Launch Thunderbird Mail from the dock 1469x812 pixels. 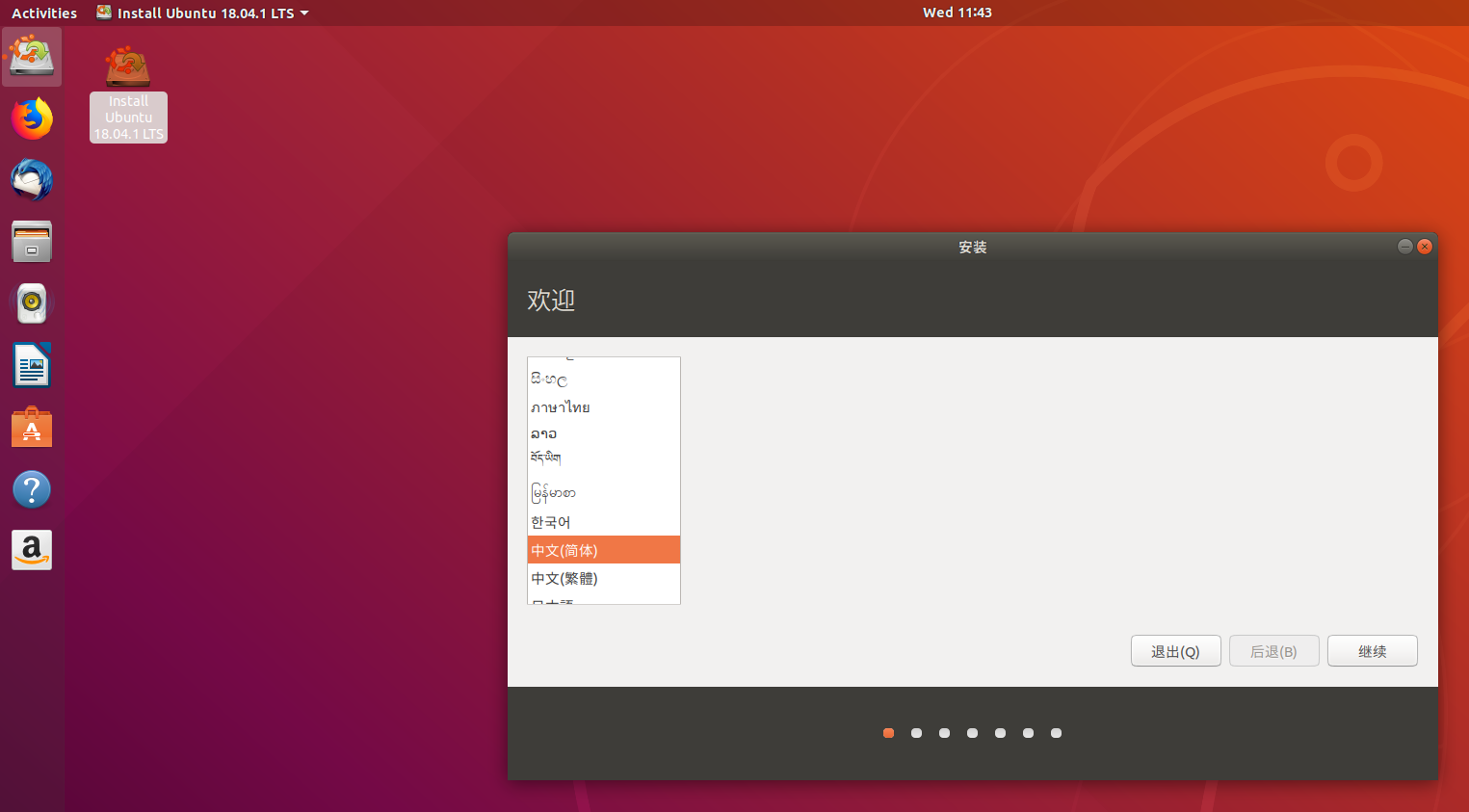[x=32, y=180]
